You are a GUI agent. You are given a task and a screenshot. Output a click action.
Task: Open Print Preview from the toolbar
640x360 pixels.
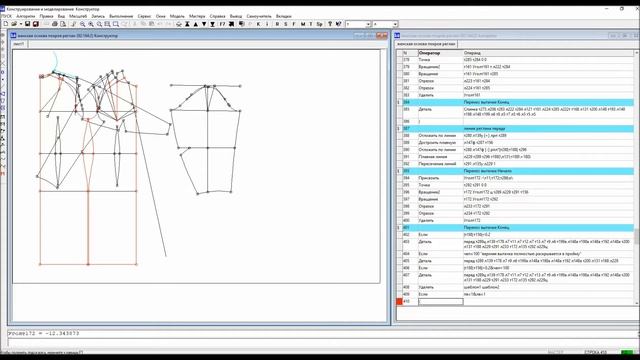(x=63, y=24)
